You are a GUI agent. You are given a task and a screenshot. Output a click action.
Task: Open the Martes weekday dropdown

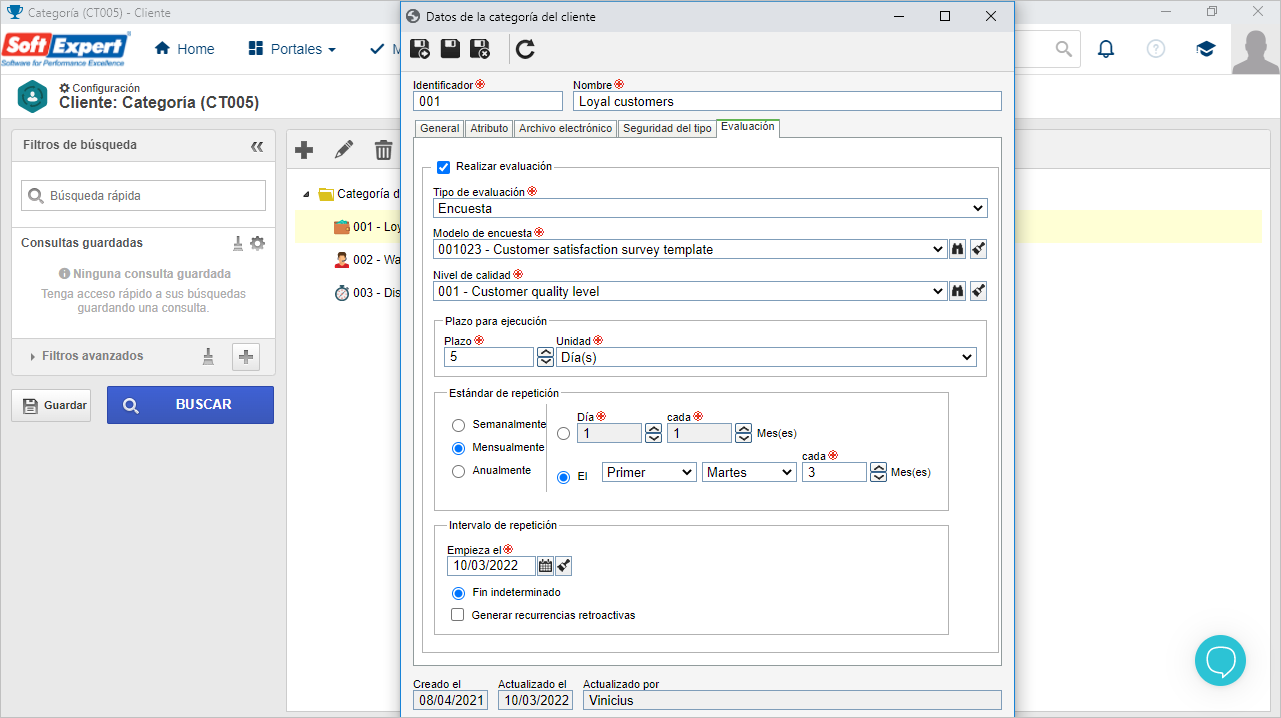click(x=749, y=472)
